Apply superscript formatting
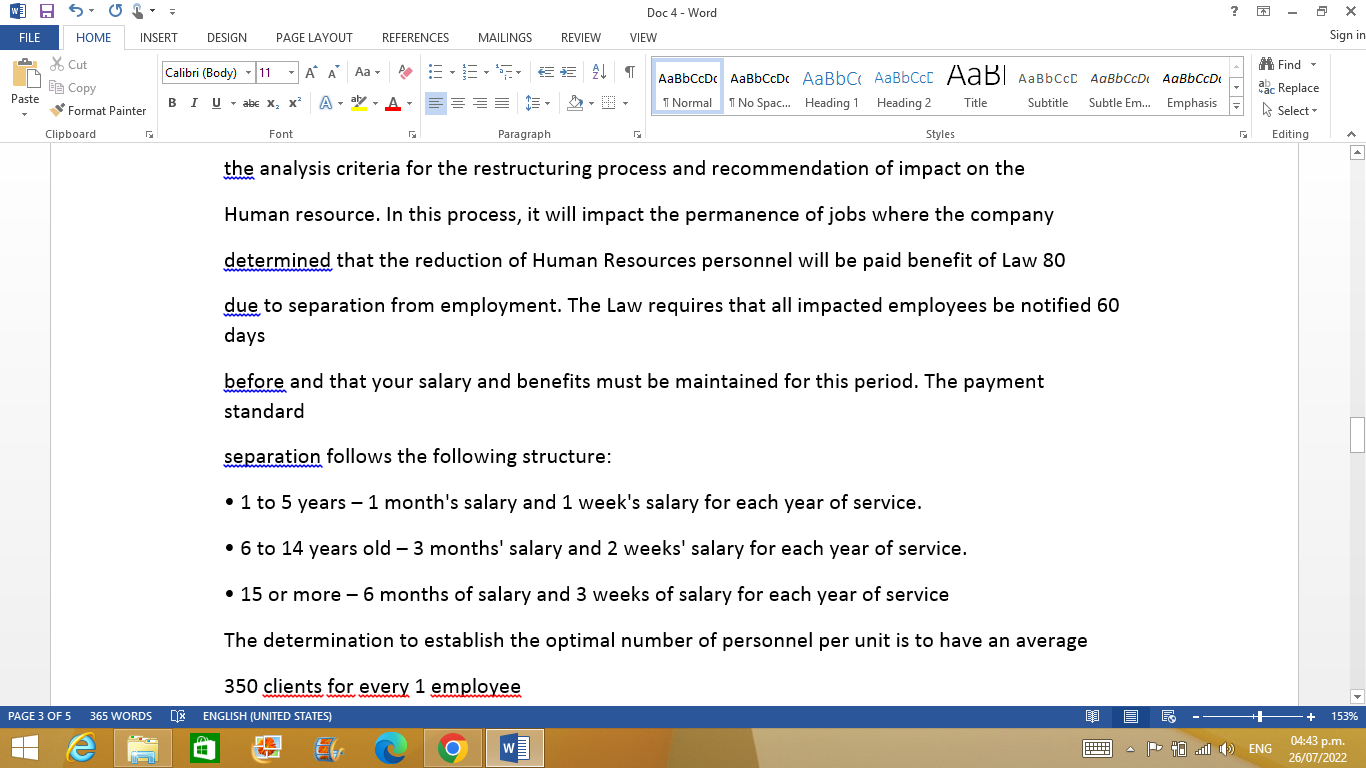1366x768 pixels. click(x=295, y=103)
